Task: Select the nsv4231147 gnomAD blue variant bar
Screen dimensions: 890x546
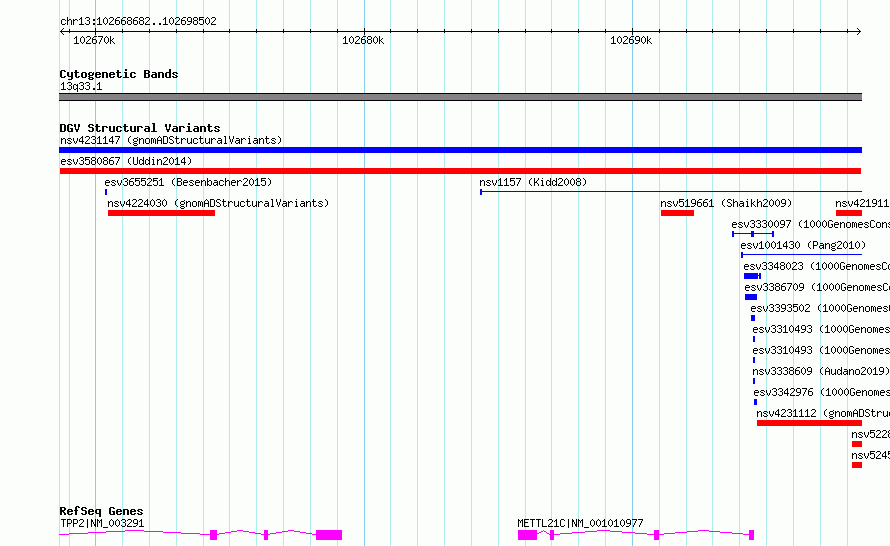Action: tap(460, 150)
